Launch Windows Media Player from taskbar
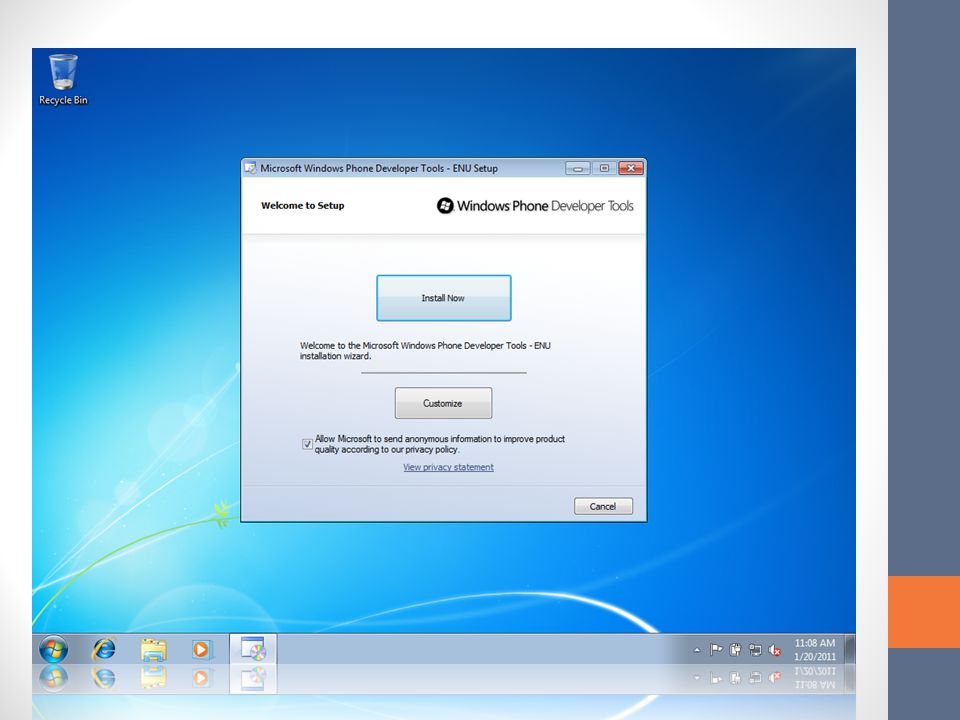960x720 pixels. click(201, 649)
